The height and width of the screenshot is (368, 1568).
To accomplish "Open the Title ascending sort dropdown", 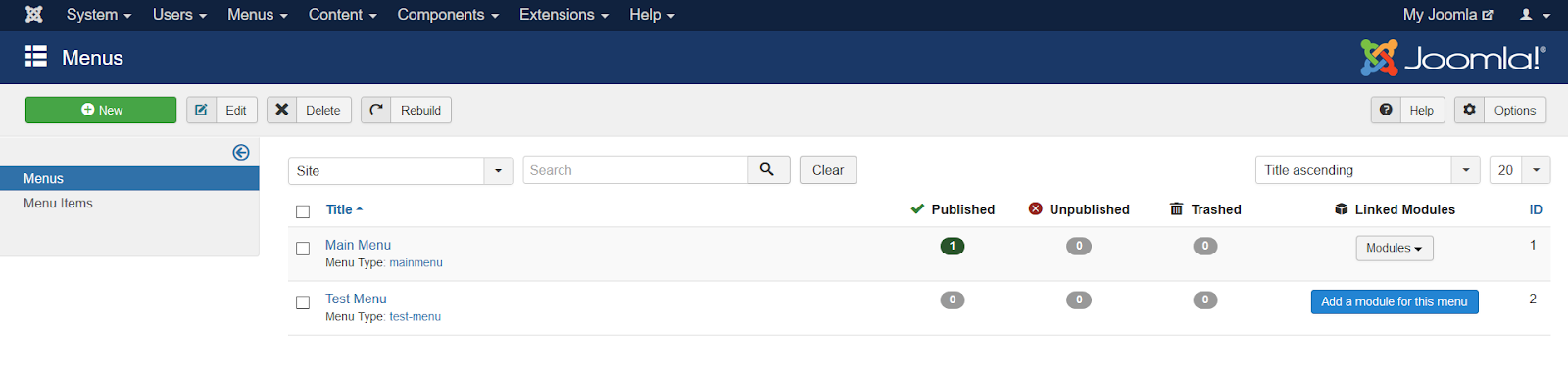I will [x=1367, y=170].
